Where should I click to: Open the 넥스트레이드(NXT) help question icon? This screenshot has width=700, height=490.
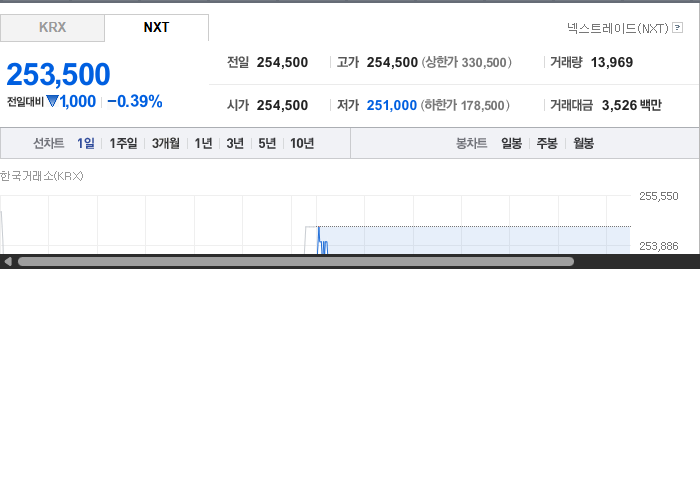click(677, 28)
